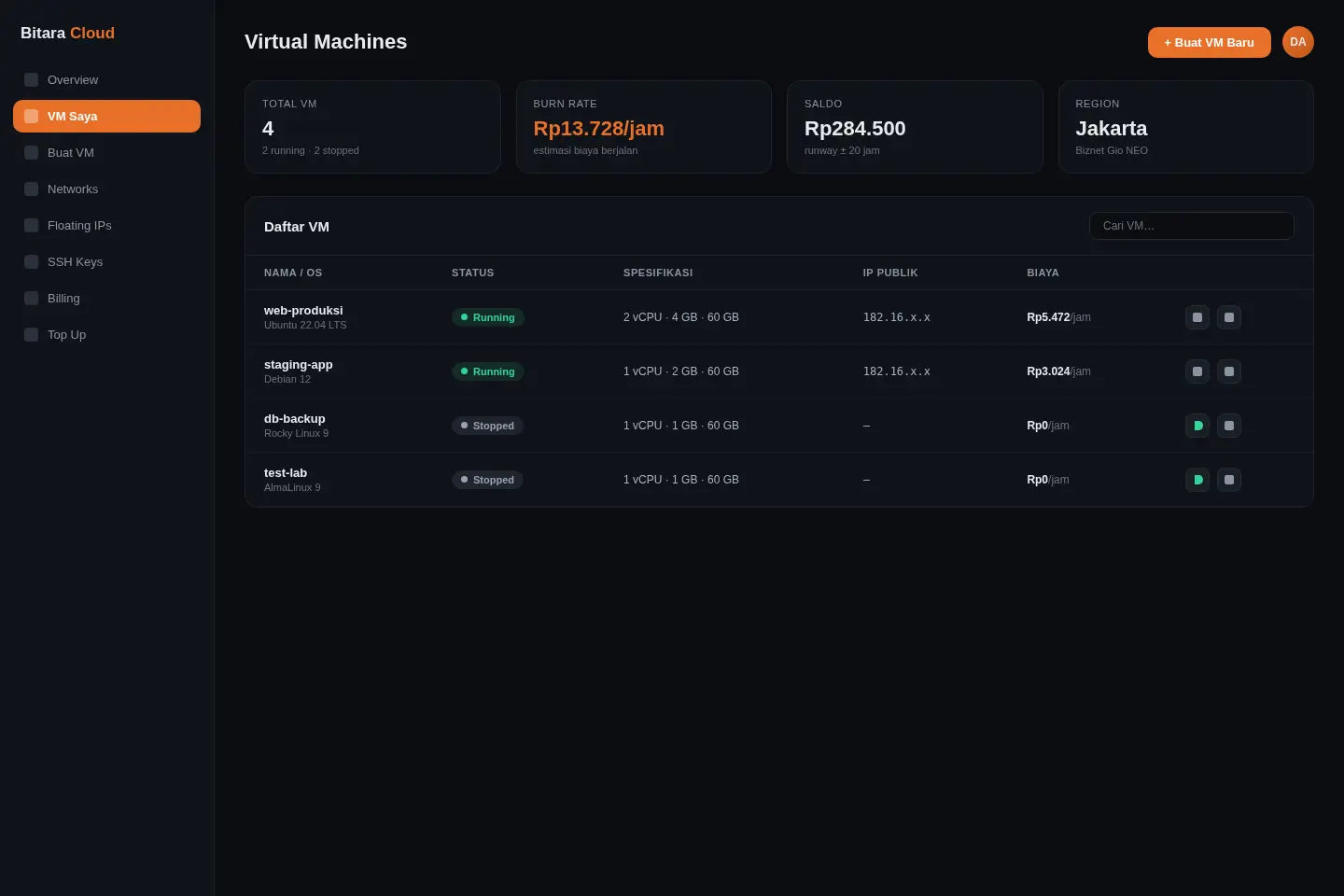Click the Total VM card
The image size is (1344, 896).
[372, 127]
